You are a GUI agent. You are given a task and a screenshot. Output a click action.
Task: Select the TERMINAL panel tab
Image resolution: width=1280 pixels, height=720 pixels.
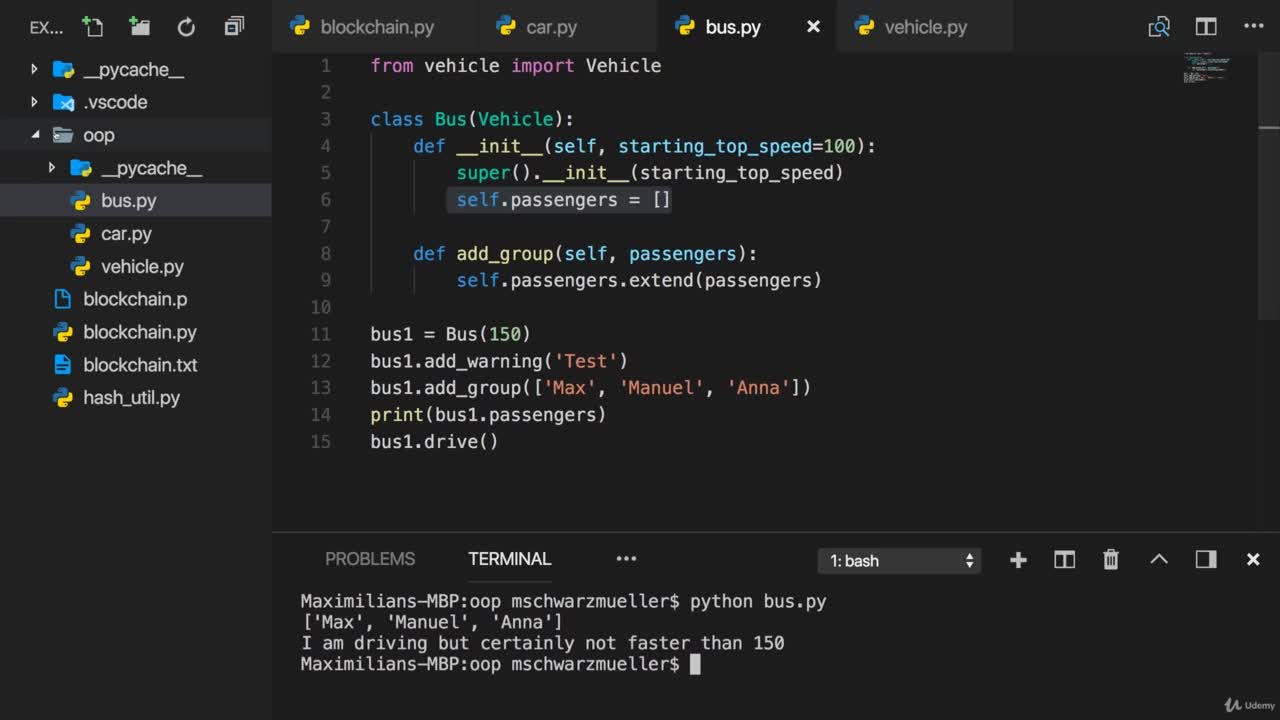click(x=510, y=559)
